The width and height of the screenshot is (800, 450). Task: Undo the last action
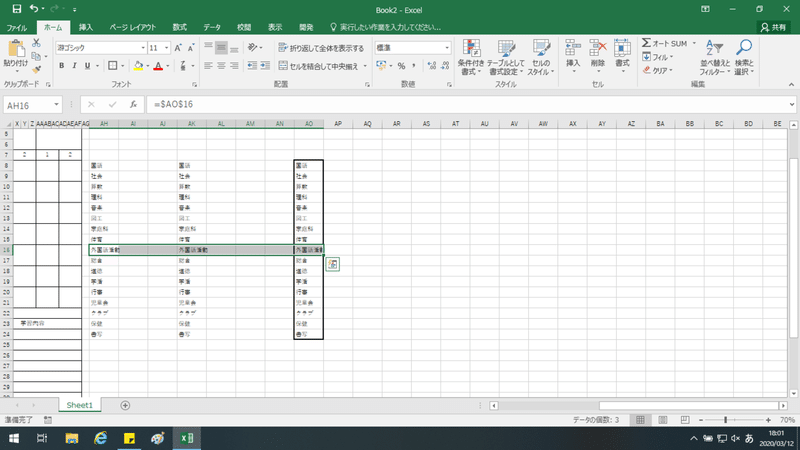[34, 9]
